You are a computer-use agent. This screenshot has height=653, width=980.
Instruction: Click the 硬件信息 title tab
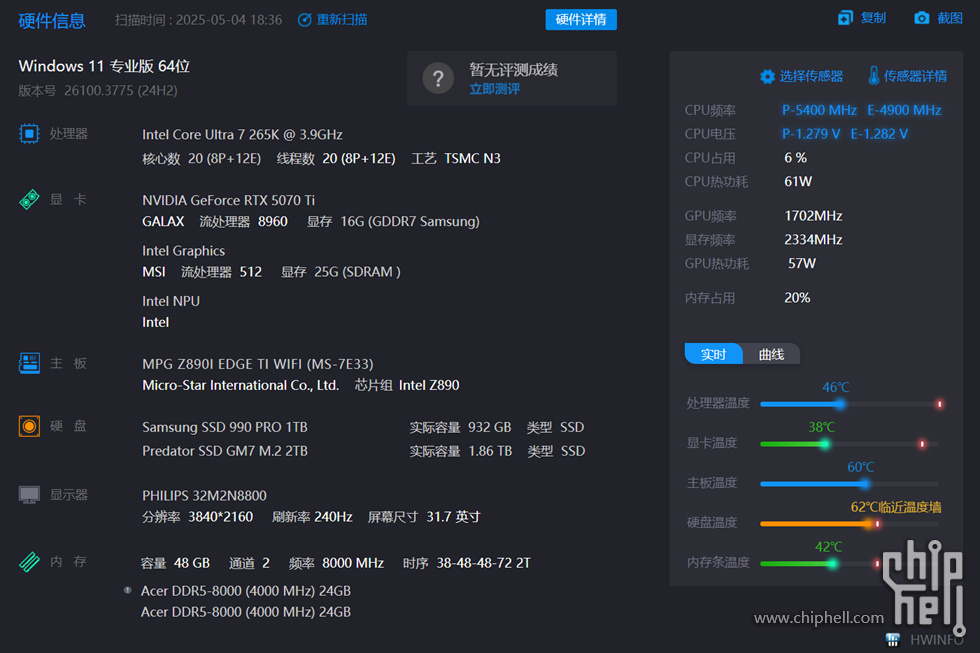tap(52, 21)
